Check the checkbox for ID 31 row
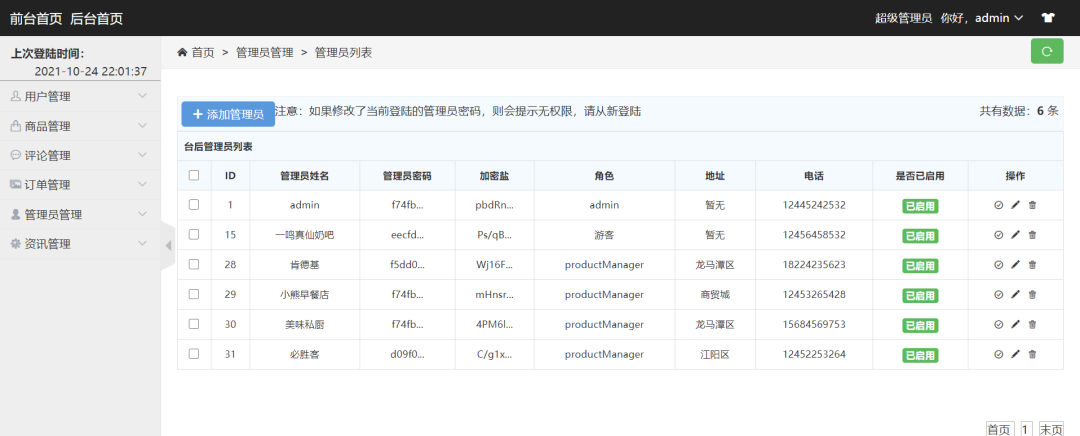Viewport: 1080px width, 436px height. [194, 353]
